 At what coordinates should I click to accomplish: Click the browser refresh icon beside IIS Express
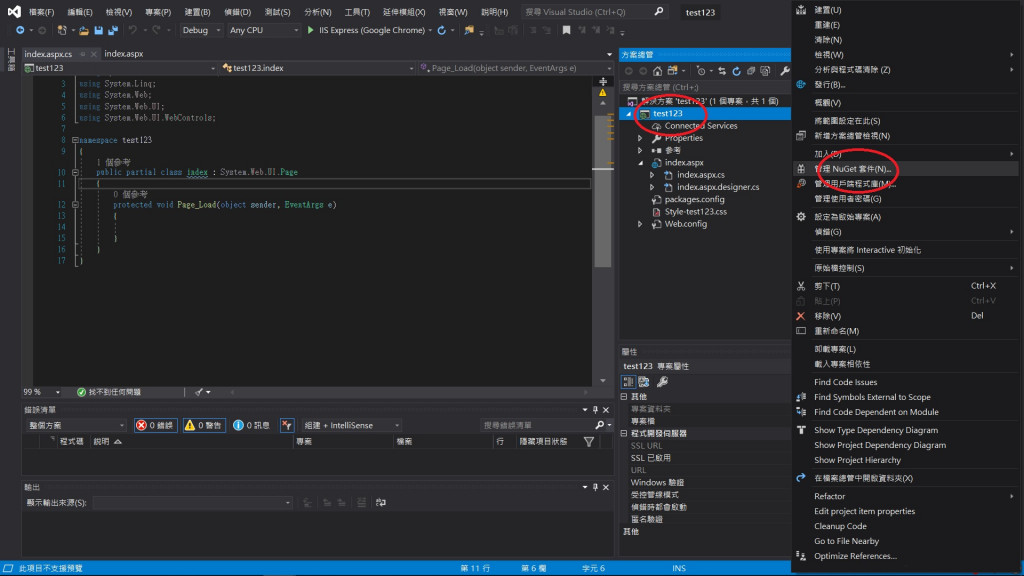[441, 30]
